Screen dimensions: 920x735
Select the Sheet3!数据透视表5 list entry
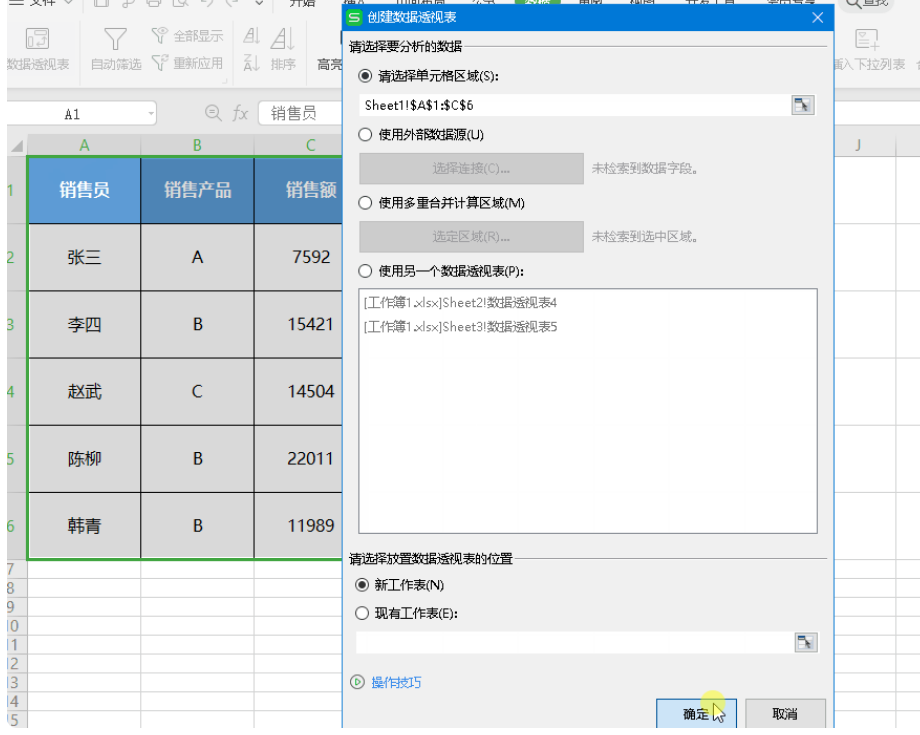tap(460, 326)
